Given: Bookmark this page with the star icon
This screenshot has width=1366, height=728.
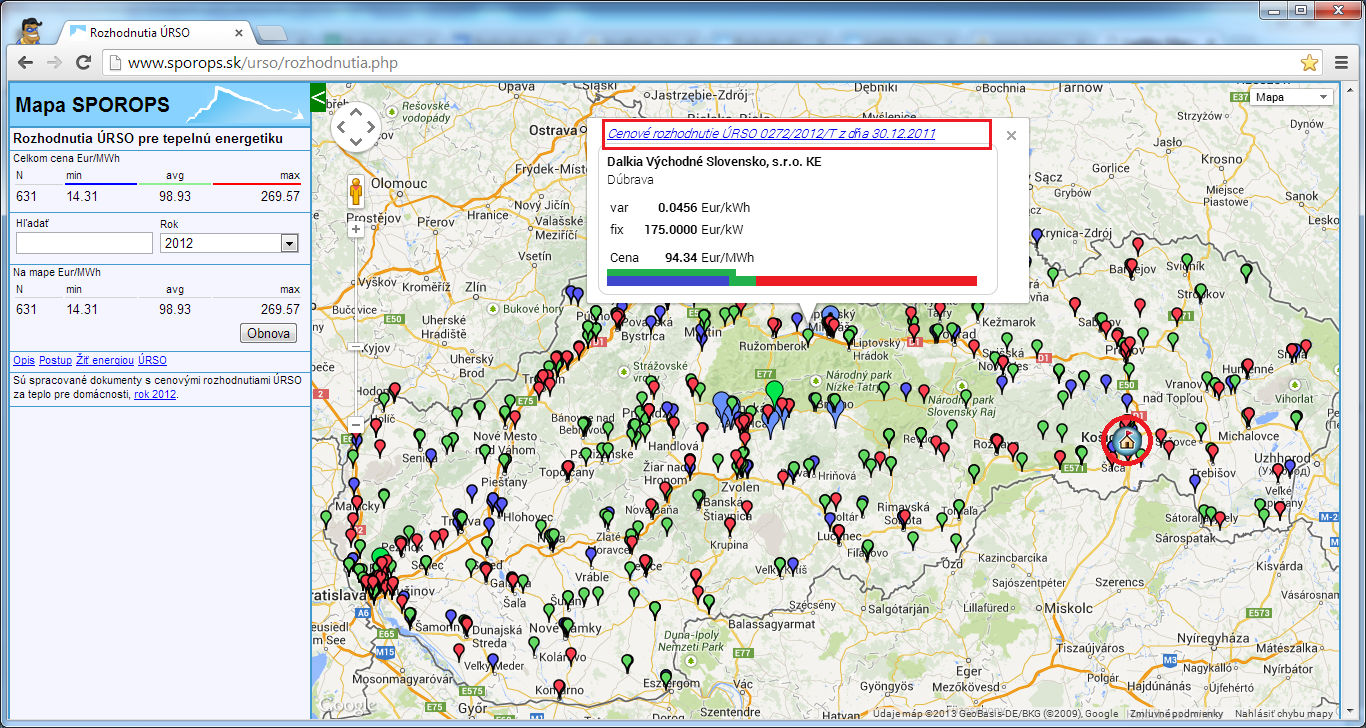Looking at the screenshot, I should pos(1309,63).
